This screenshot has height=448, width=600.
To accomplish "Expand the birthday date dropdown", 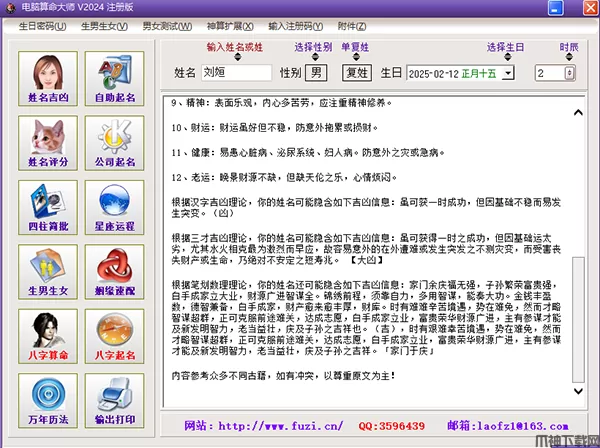I will point(508,73).
